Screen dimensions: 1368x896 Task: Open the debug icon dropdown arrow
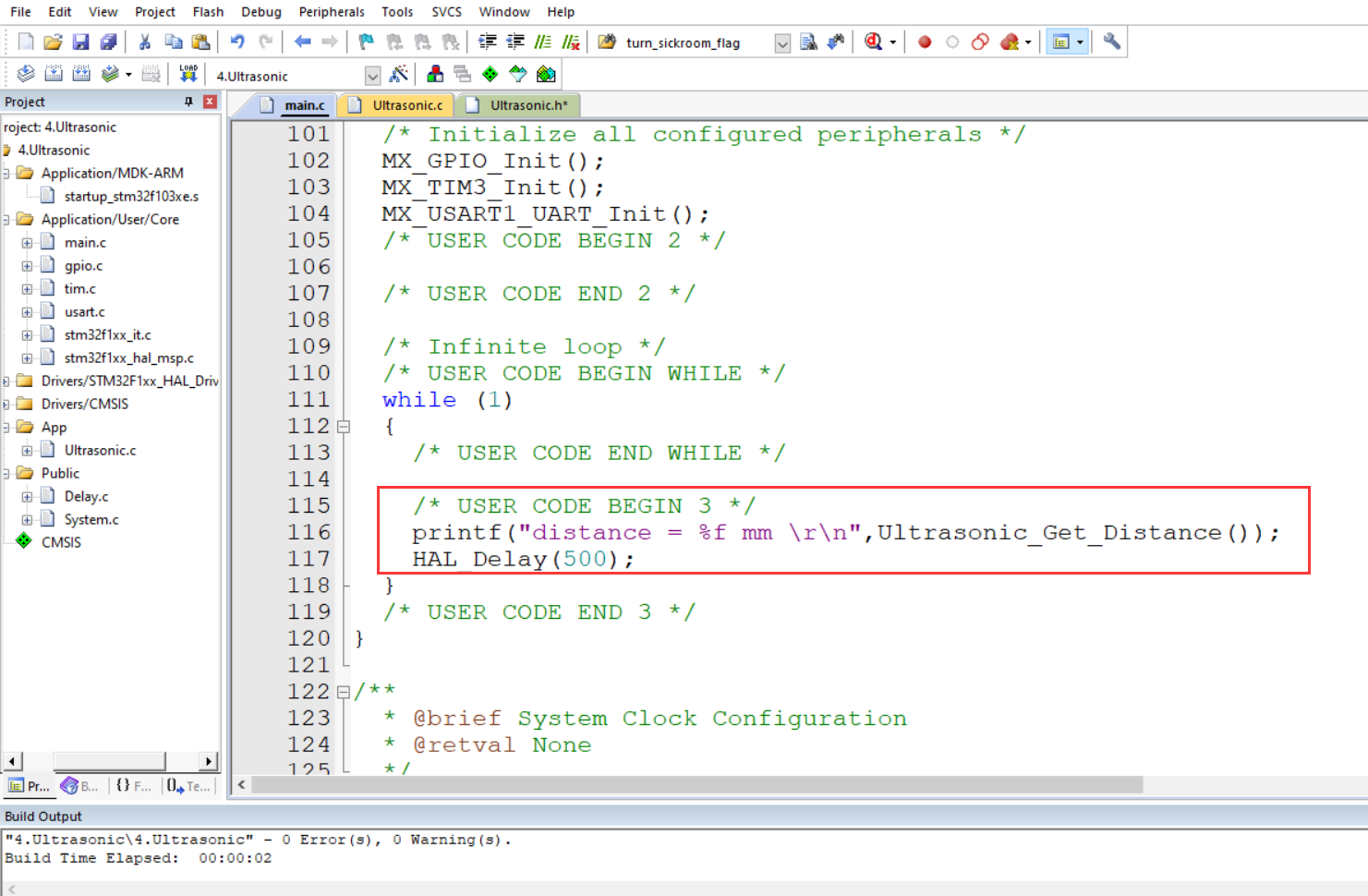pyautogui.click(x=893, y=42)
